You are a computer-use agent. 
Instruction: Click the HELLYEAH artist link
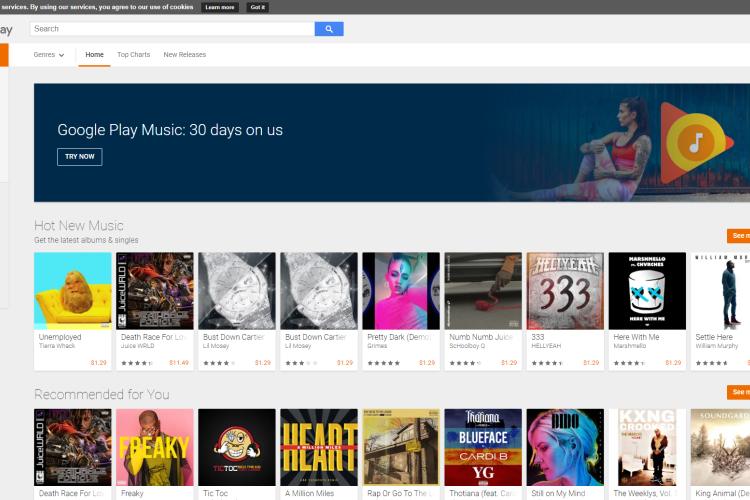pos(546,345)
